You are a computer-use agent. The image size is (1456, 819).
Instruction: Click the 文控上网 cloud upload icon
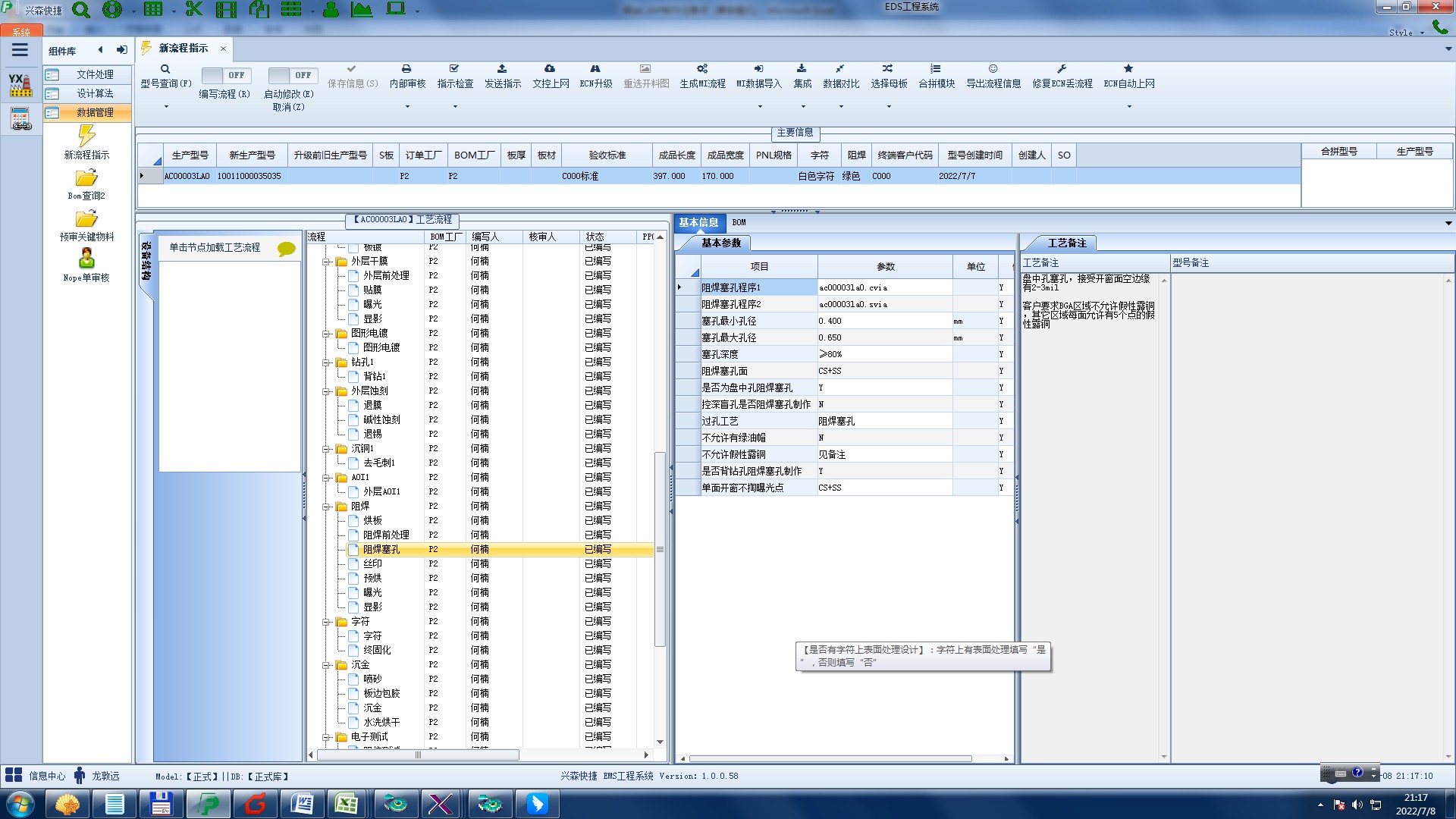pyautogui.click(x=550, y=69)
